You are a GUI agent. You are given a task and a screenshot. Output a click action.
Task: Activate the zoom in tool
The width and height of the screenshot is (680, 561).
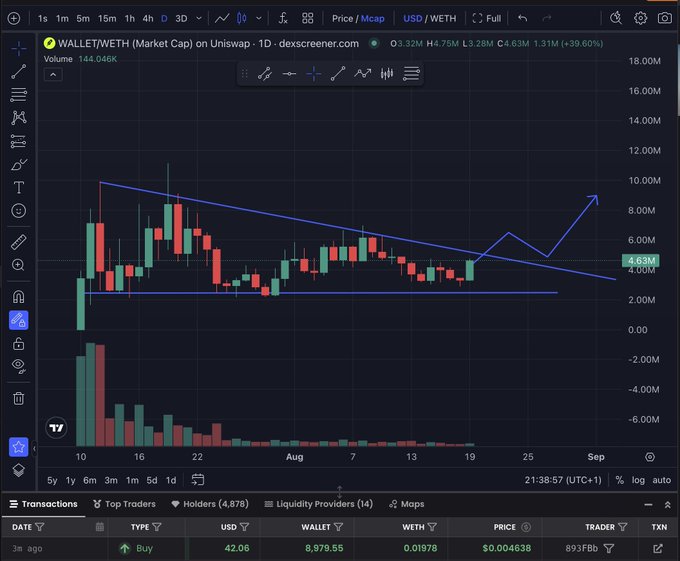pyautogui.click(x=19, y=265)
